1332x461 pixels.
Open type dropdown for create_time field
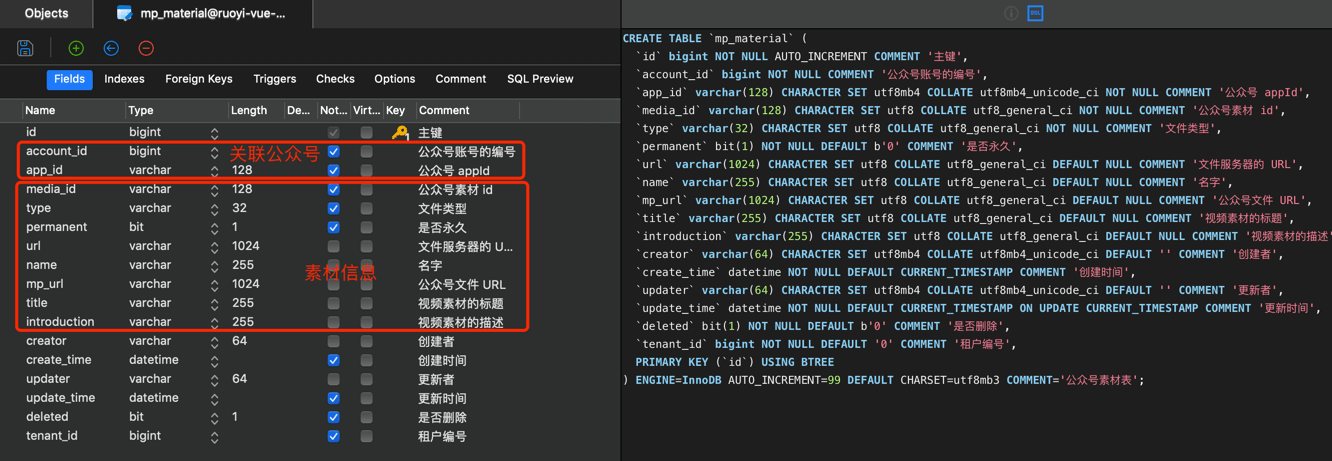tap(214, 360)
